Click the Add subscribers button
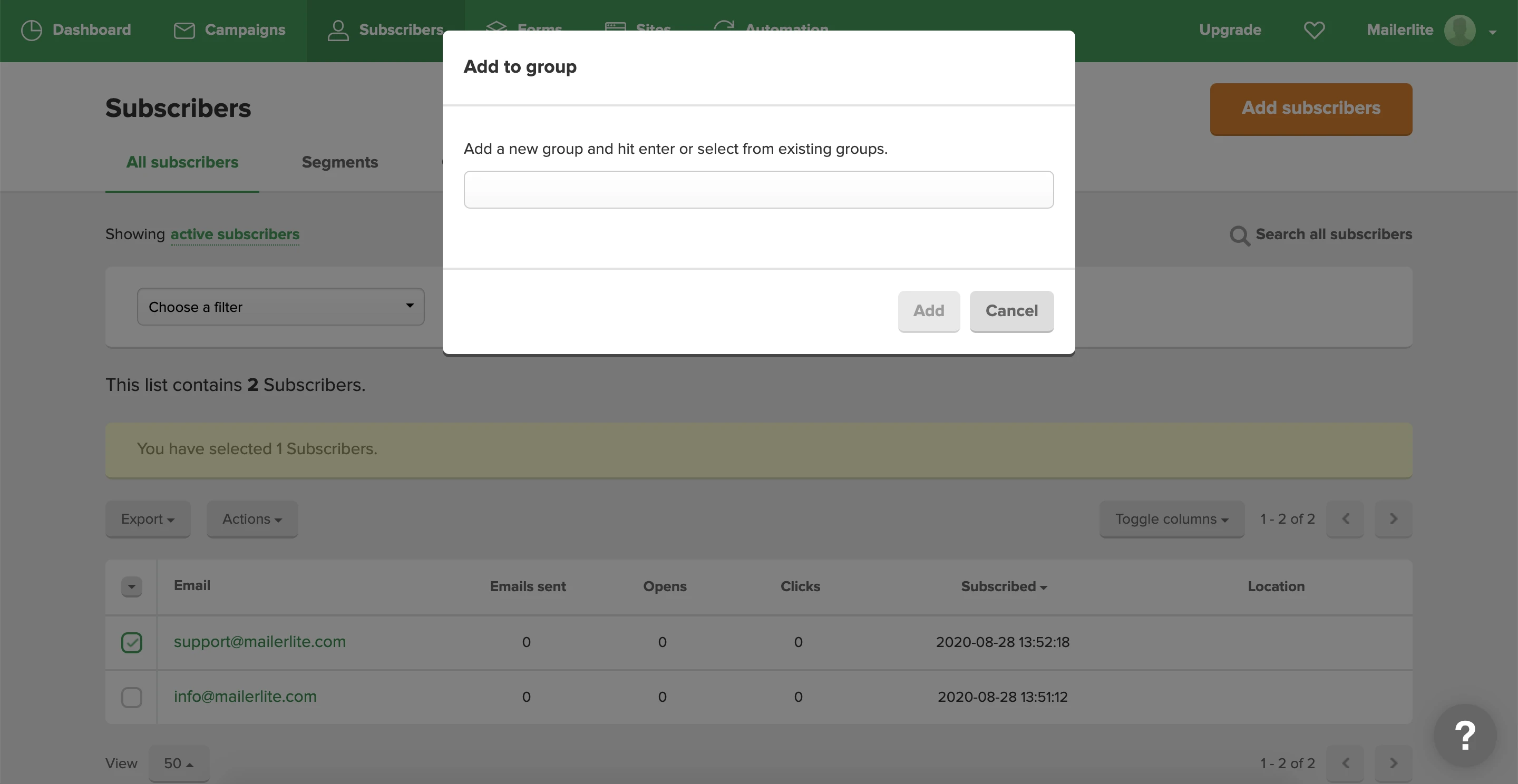Viewport: 1518px width, 784px height. click(1310, 109)
